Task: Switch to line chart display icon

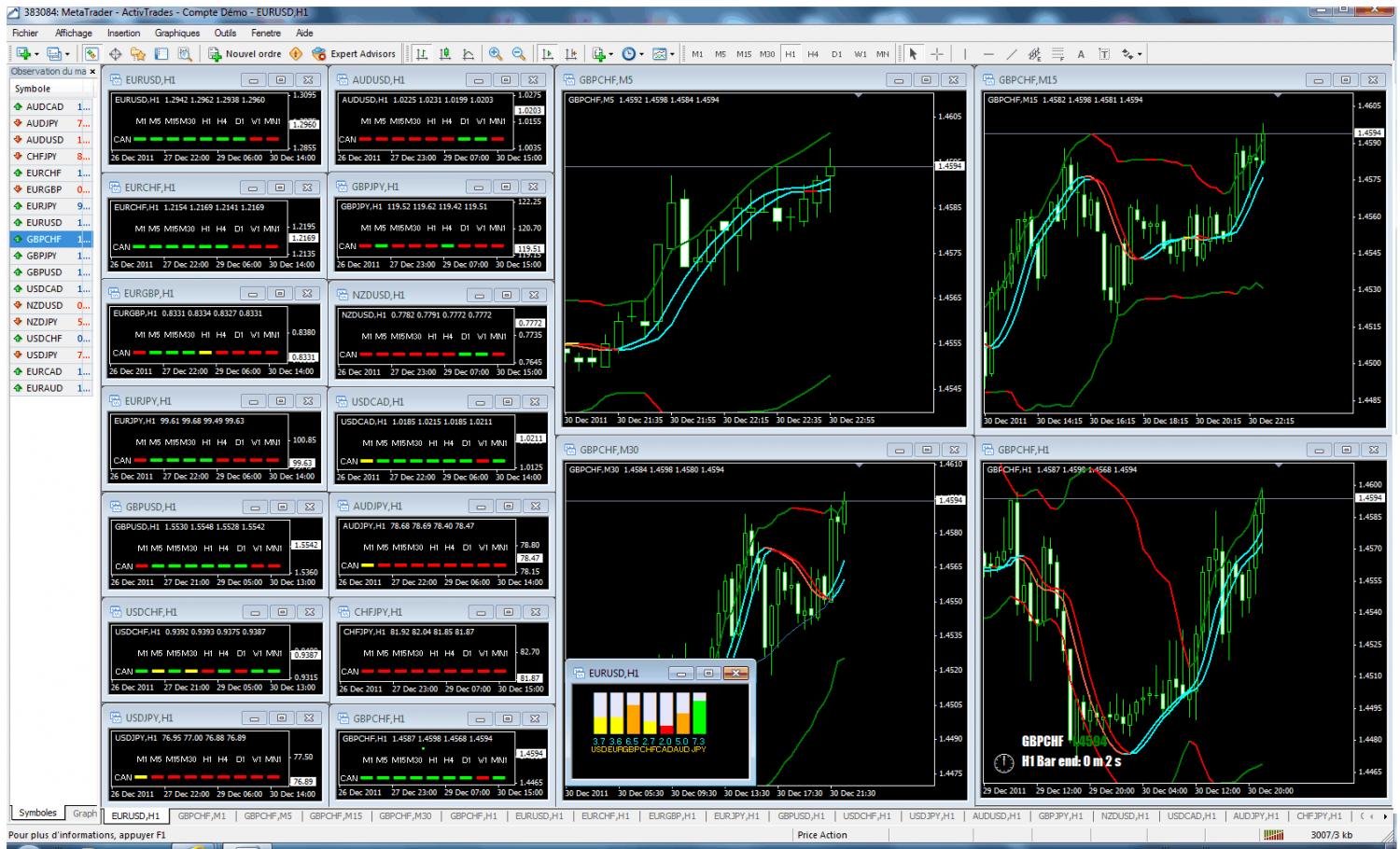Action: point(468,53)
